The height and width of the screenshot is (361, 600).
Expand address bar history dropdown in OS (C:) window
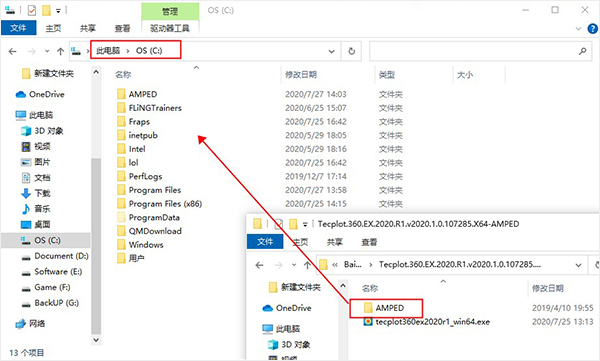[x=331, y=51]
